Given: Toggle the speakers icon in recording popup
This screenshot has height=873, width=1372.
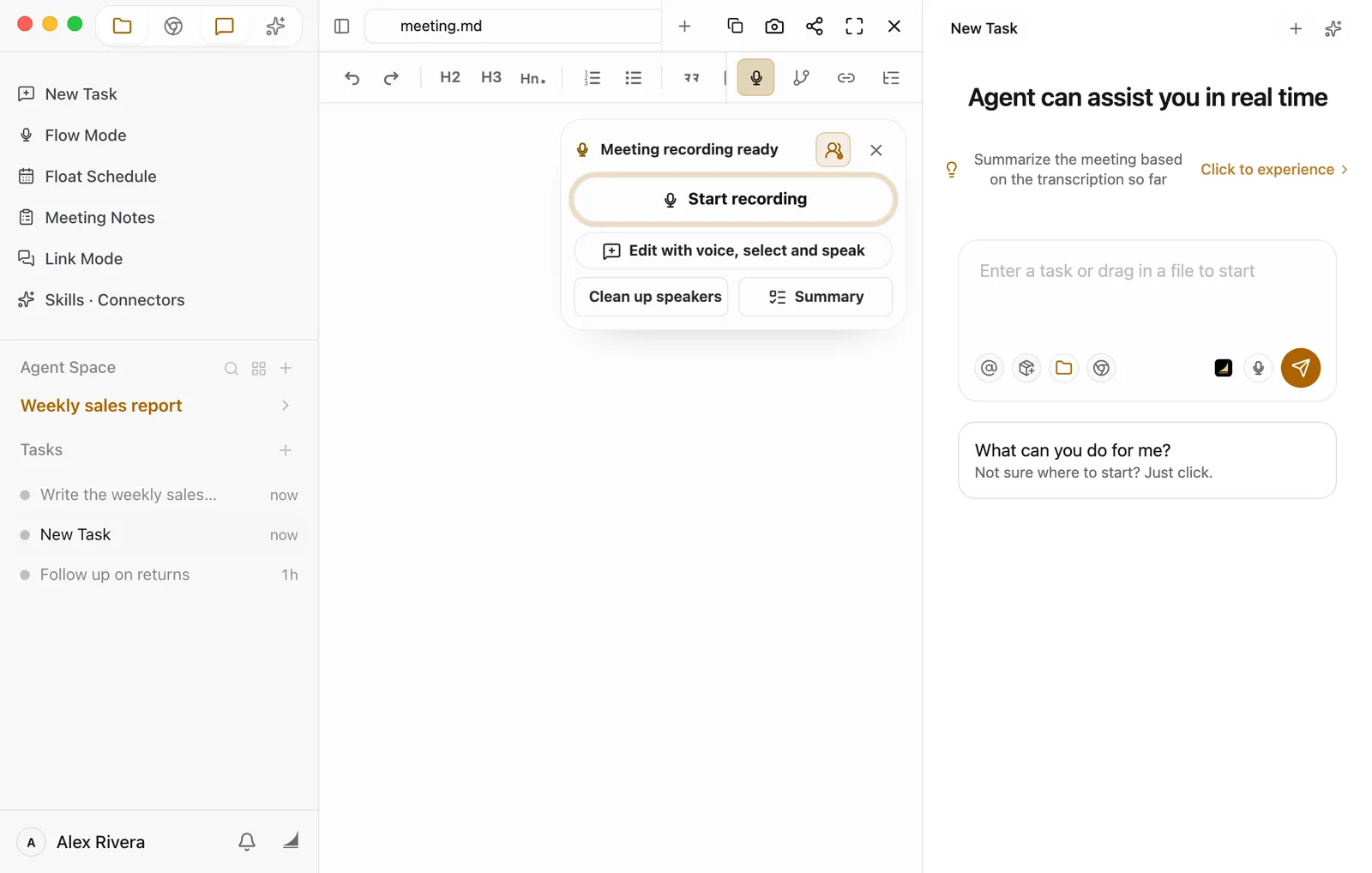Looking at the screenshot, I should (833, 150).
